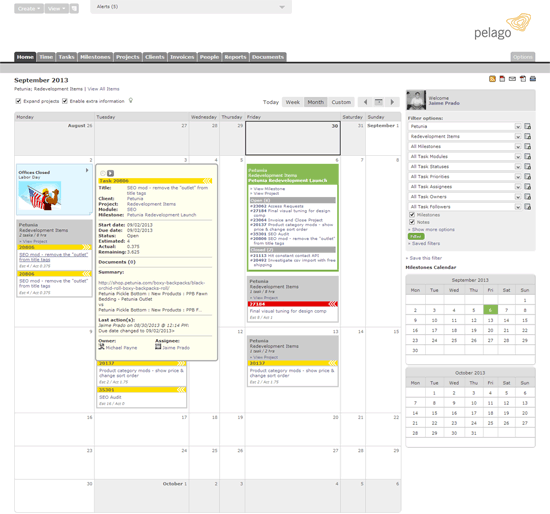
Task: Switch calendar to Custom view
Action: [x=341, y=102]
